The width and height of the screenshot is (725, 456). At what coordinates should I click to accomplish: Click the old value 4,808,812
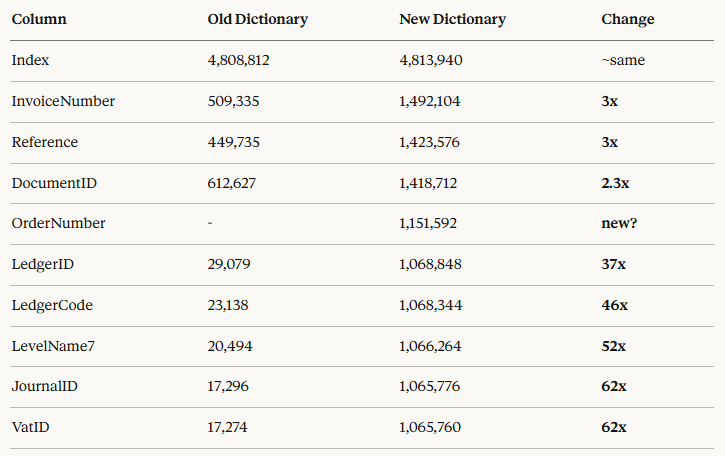click(x=238, y=60)
